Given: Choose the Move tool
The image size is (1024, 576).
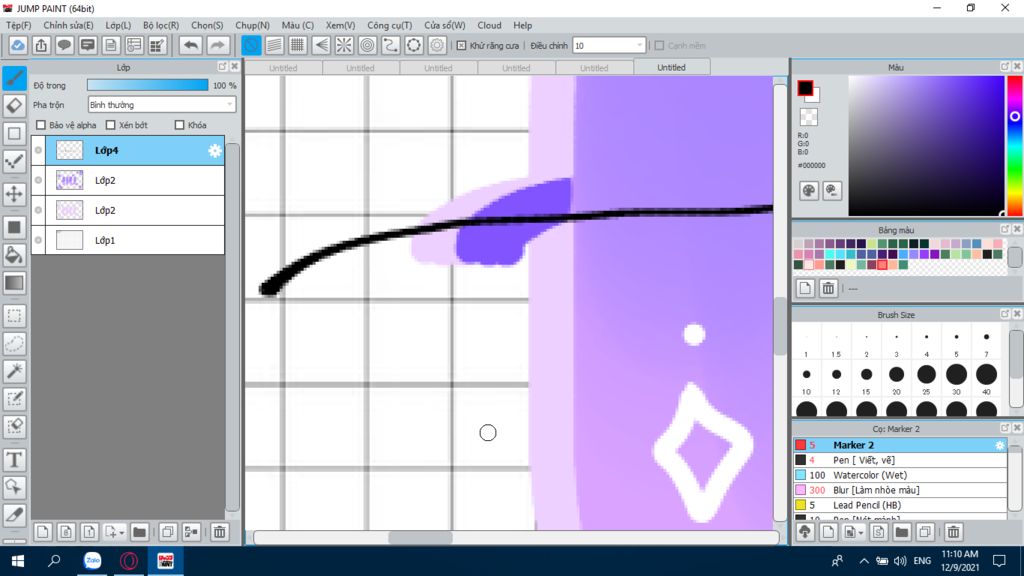Looking at the screenshot, I should tap(14, 194).
